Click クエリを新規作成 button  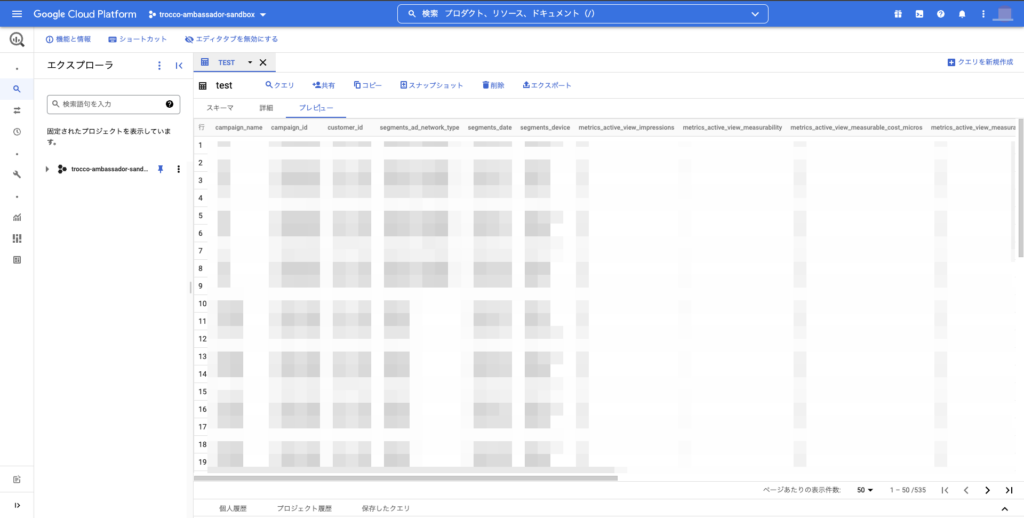point(981,62)
